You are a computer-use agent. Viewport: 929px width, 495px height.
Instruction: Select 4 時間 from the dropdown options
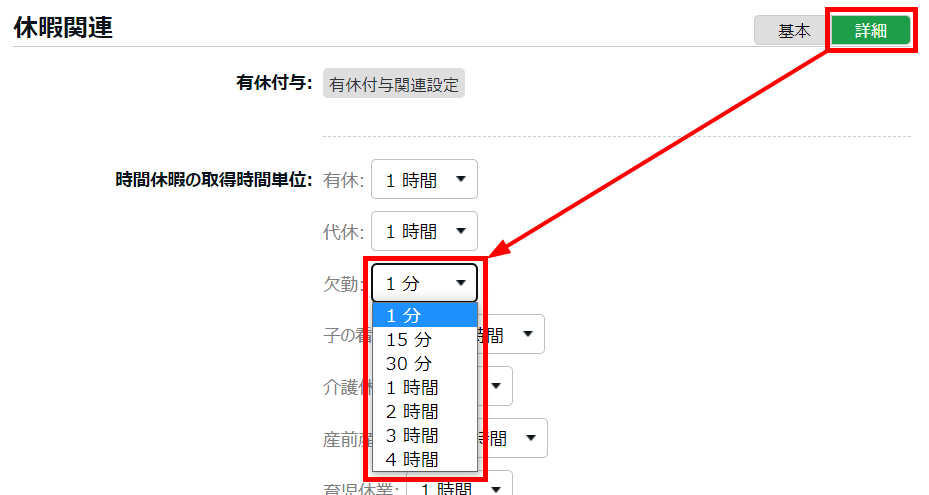pos(424,459)
